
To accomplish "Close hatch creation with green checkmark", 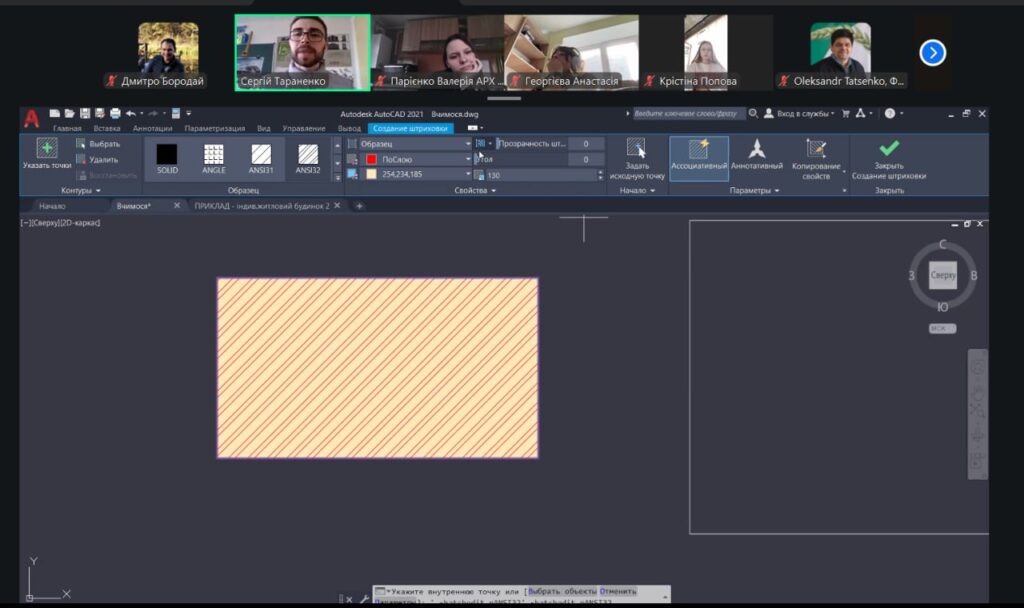I will click(888, 149).
